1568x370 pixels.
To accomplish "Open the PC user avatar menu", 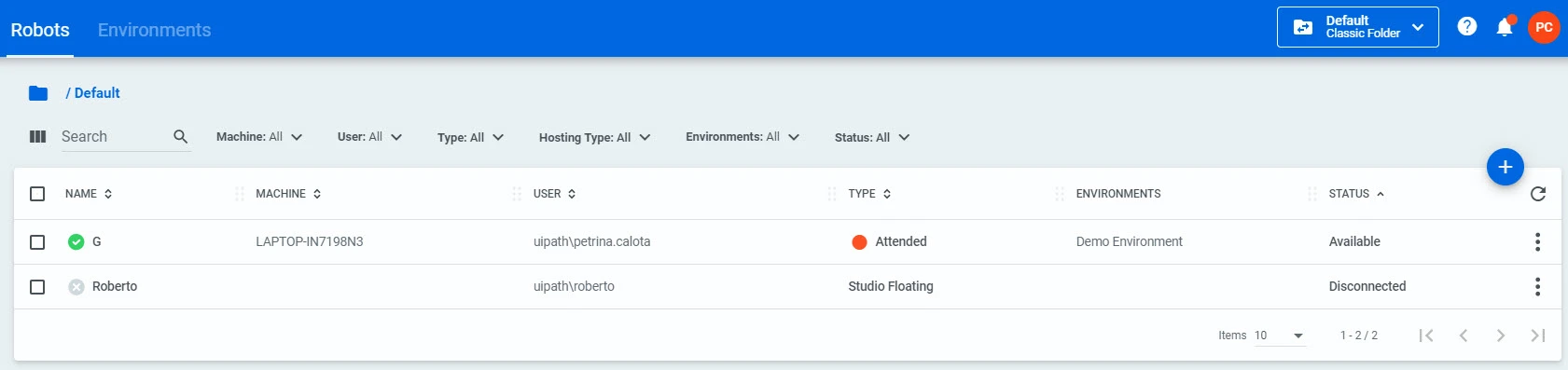I will click(x=1544, y=27).
